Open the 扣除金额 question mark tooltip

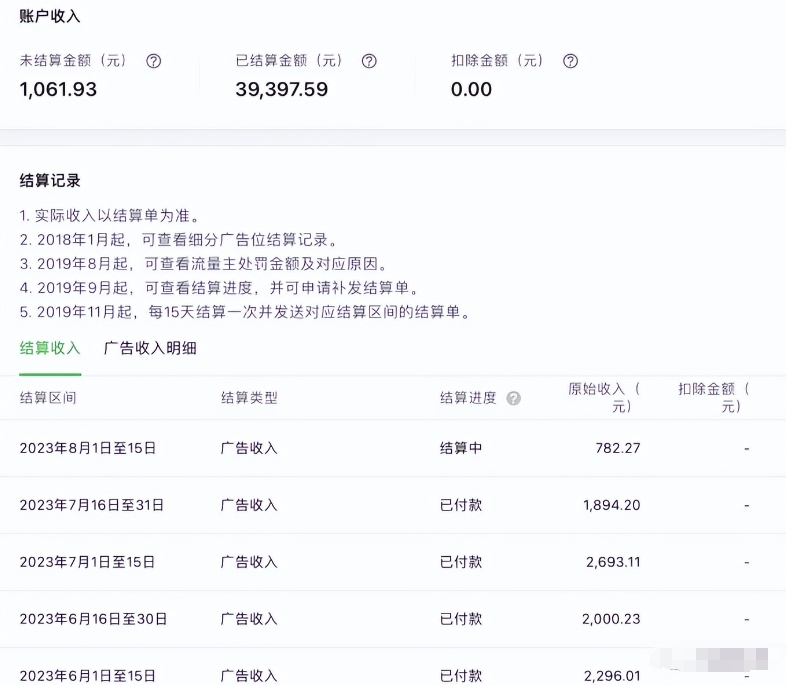tap(570, 61)
